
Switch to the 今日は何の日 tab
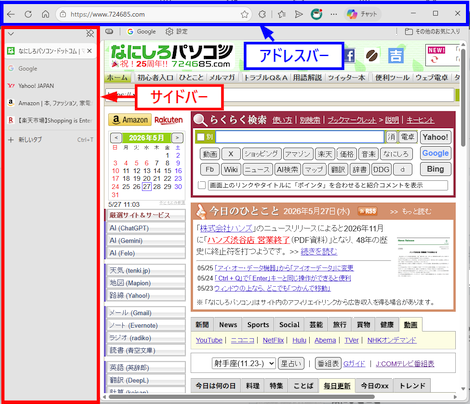216,386
